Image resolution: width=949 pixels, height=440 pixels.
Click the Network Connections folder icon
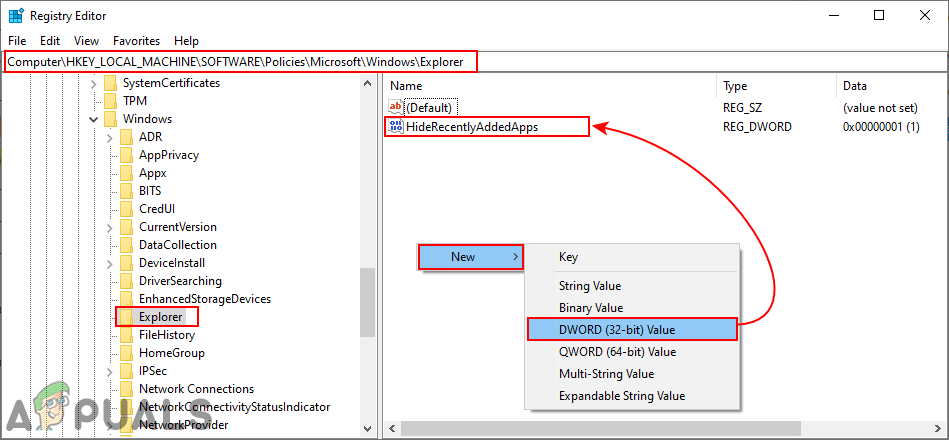[126, 389]
